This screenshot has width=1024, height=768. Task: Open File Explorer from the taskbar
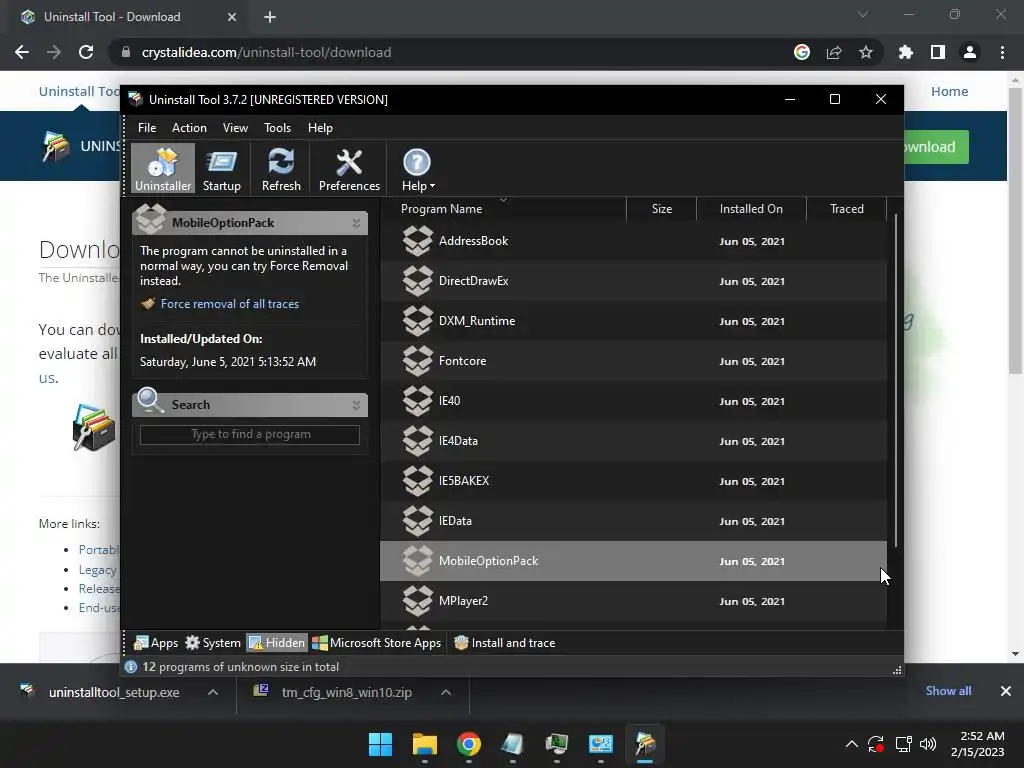coord(424,744)
